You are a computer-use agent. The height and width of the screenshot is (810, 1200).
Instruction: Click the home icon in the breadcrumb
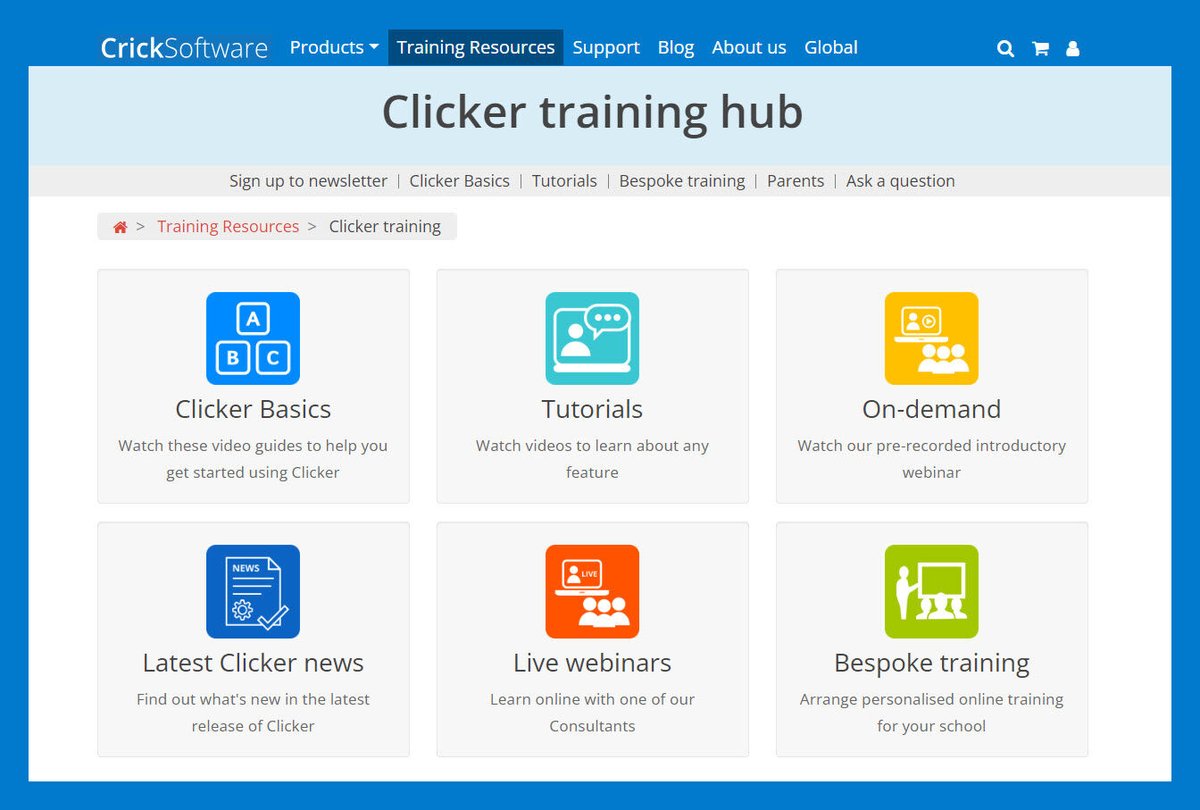119,226
